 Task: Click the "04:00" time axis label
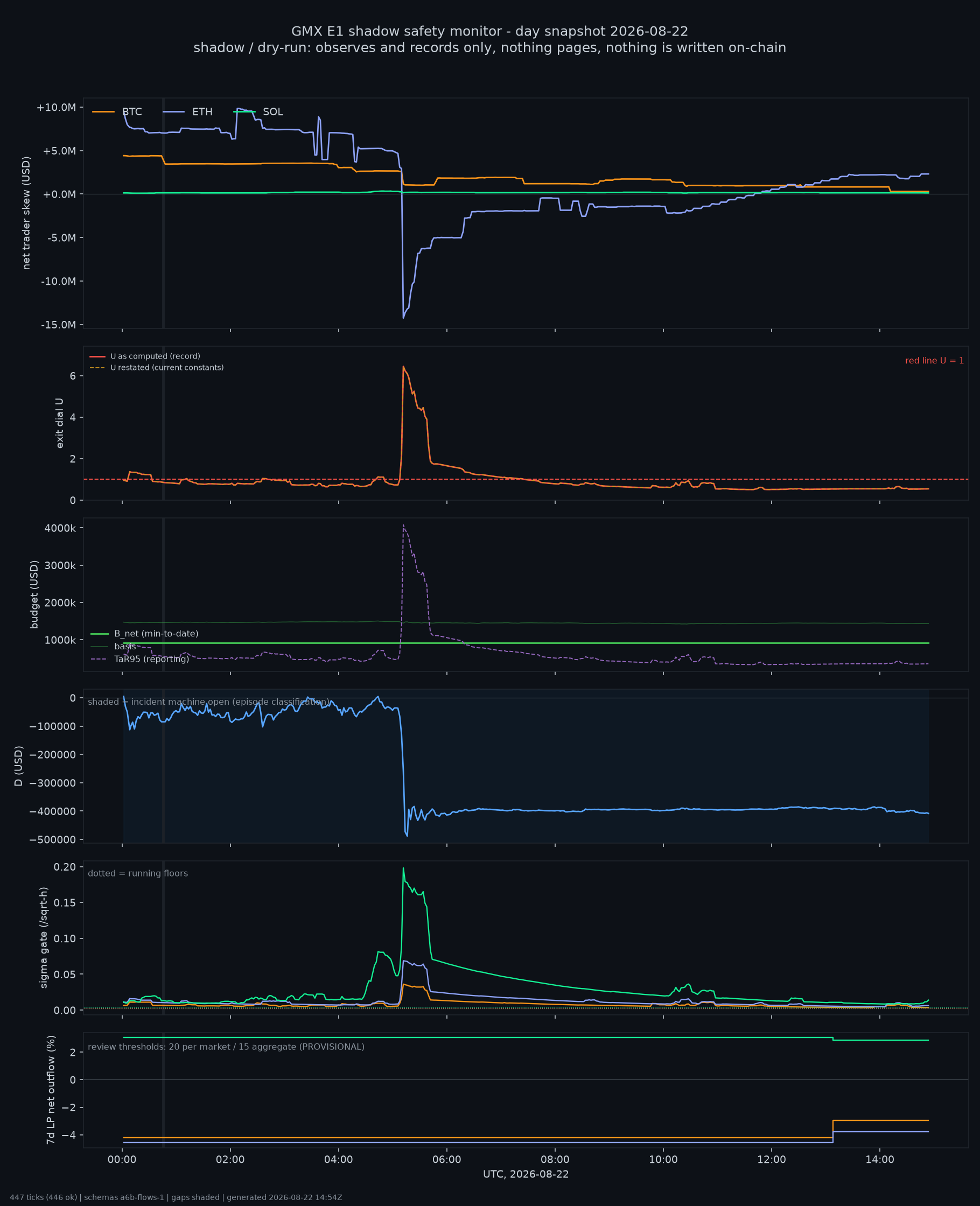[x=339, y=1160]
